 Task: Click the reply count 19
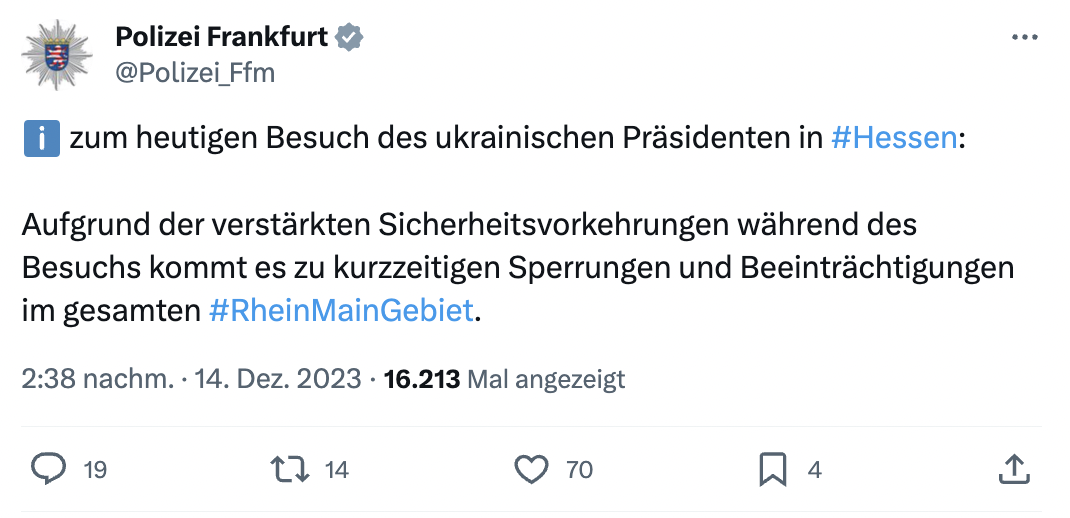point(95,469)
